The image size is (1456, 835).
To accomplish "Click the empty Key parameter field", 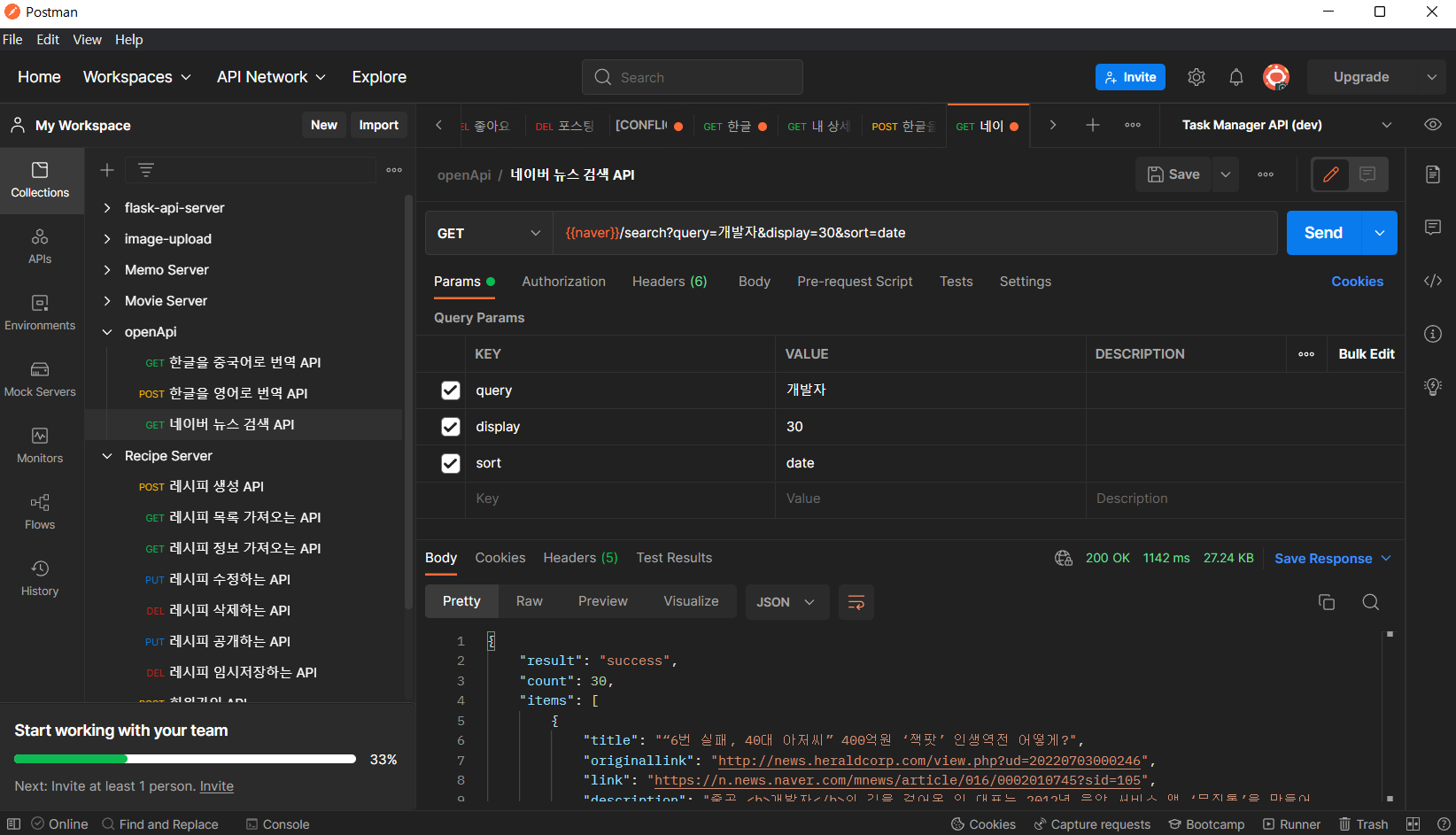I will click(x=620, y=499).
